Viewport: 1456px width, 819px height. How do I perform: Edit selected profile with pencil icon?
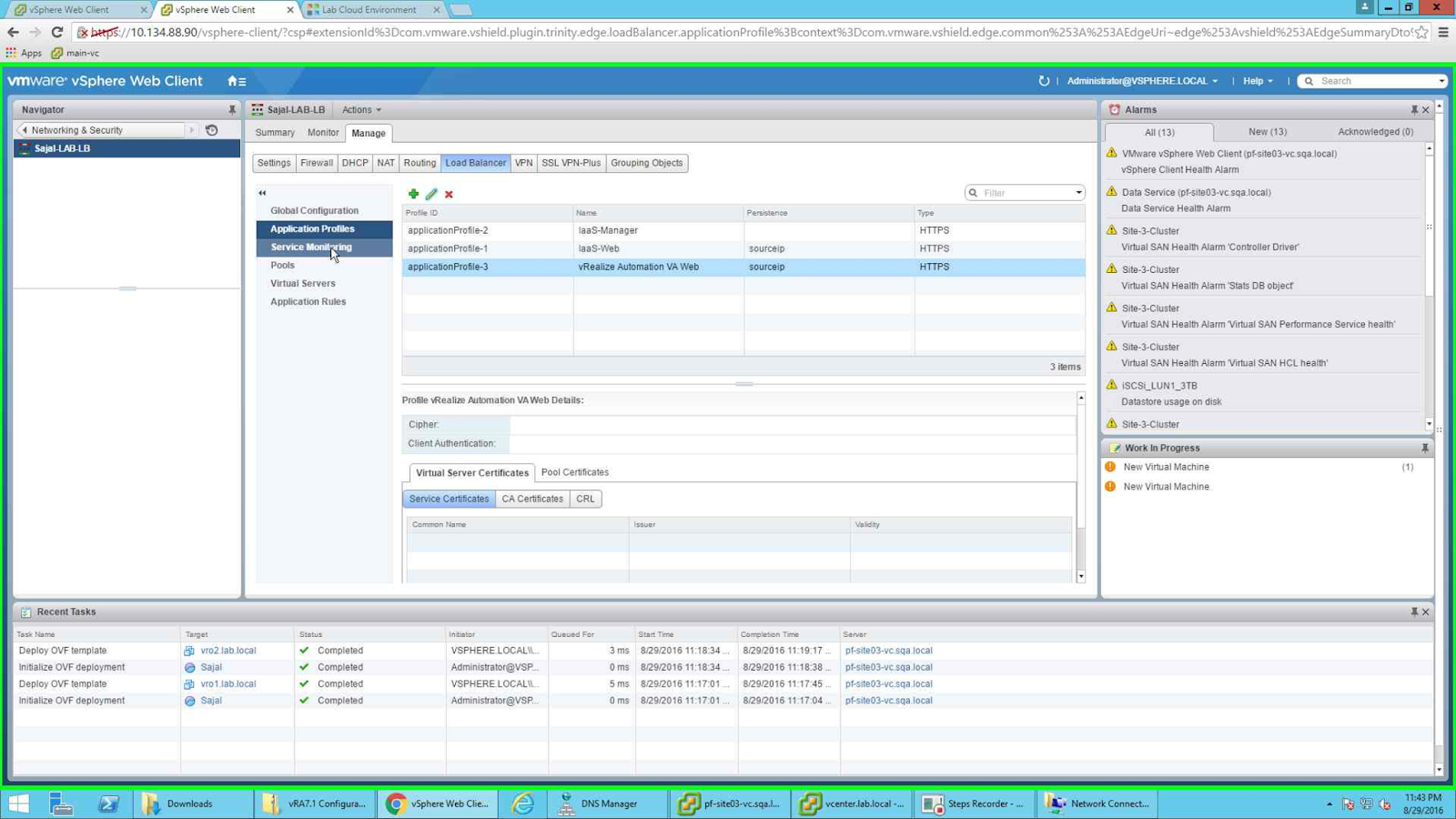pos(431,194)
